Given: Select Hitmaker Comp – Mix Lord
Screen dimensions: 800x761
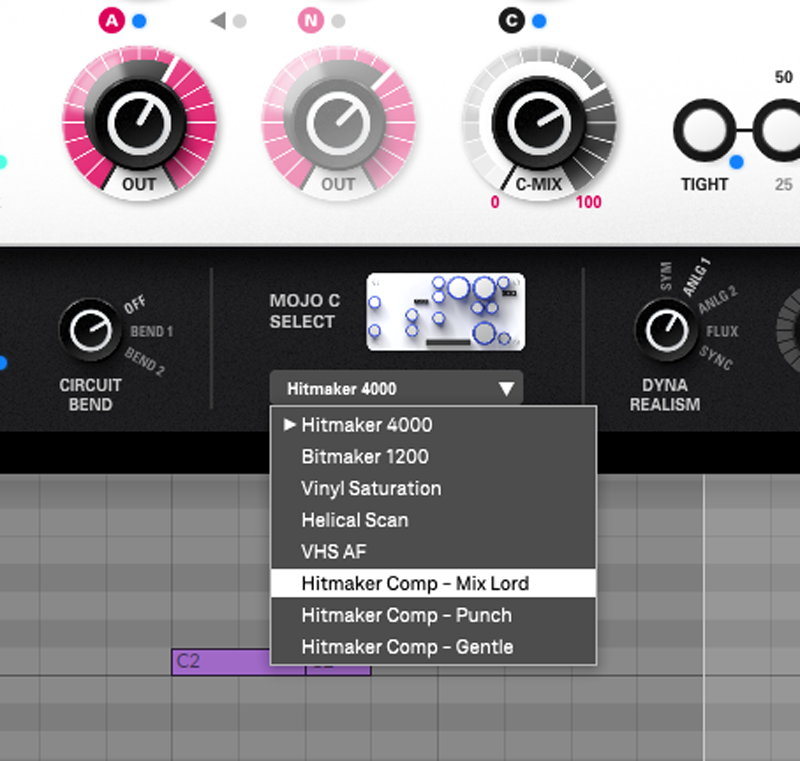Looking at the screenshot, I should tap(433, 583).
